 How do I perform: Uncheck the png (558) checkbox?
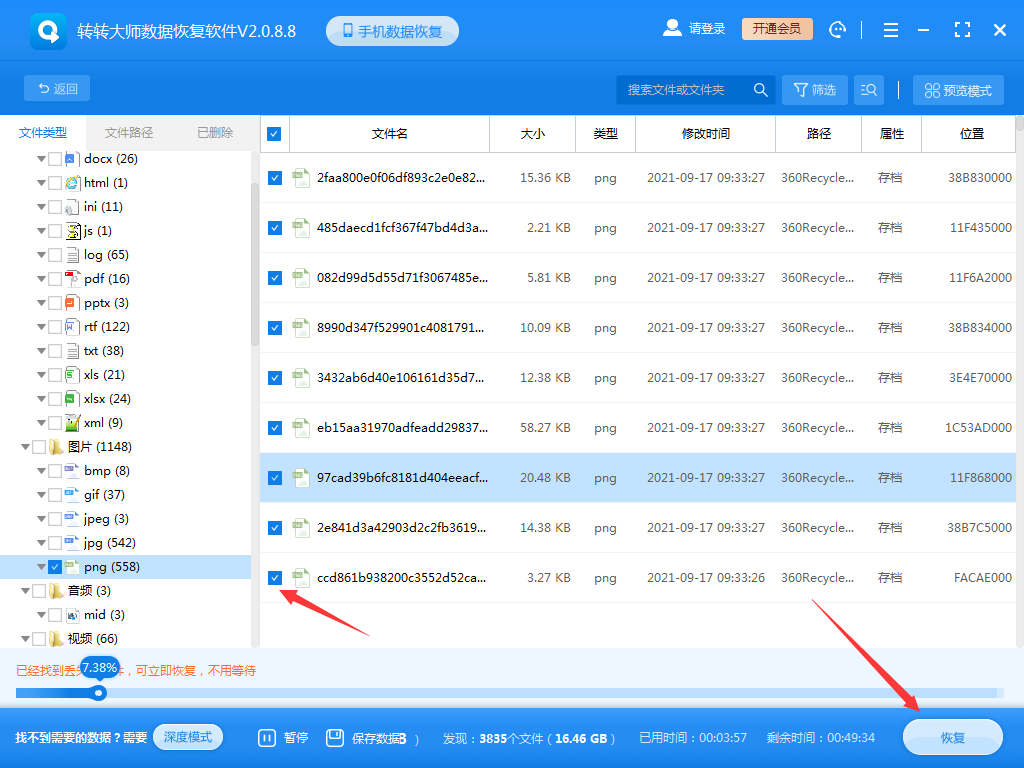coord(55,566)
